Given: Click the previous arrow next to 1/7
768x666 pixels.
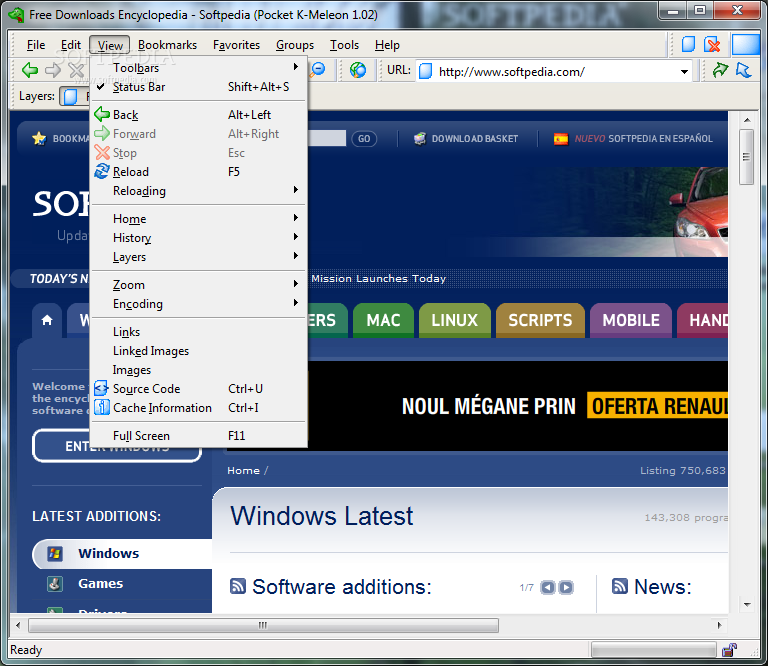Looking at the screenshot, I should 548,587.
